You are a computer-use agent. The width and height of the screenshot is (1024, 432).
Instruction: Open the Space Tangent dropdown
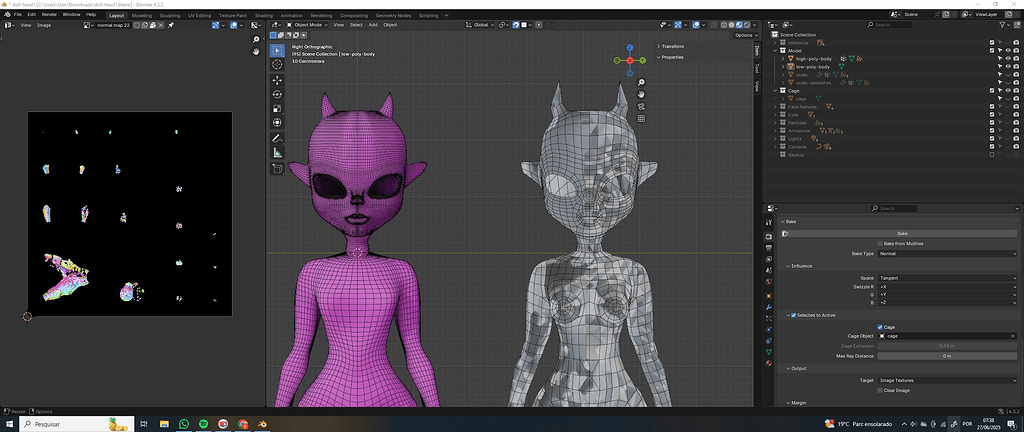(x=947, y=278)
